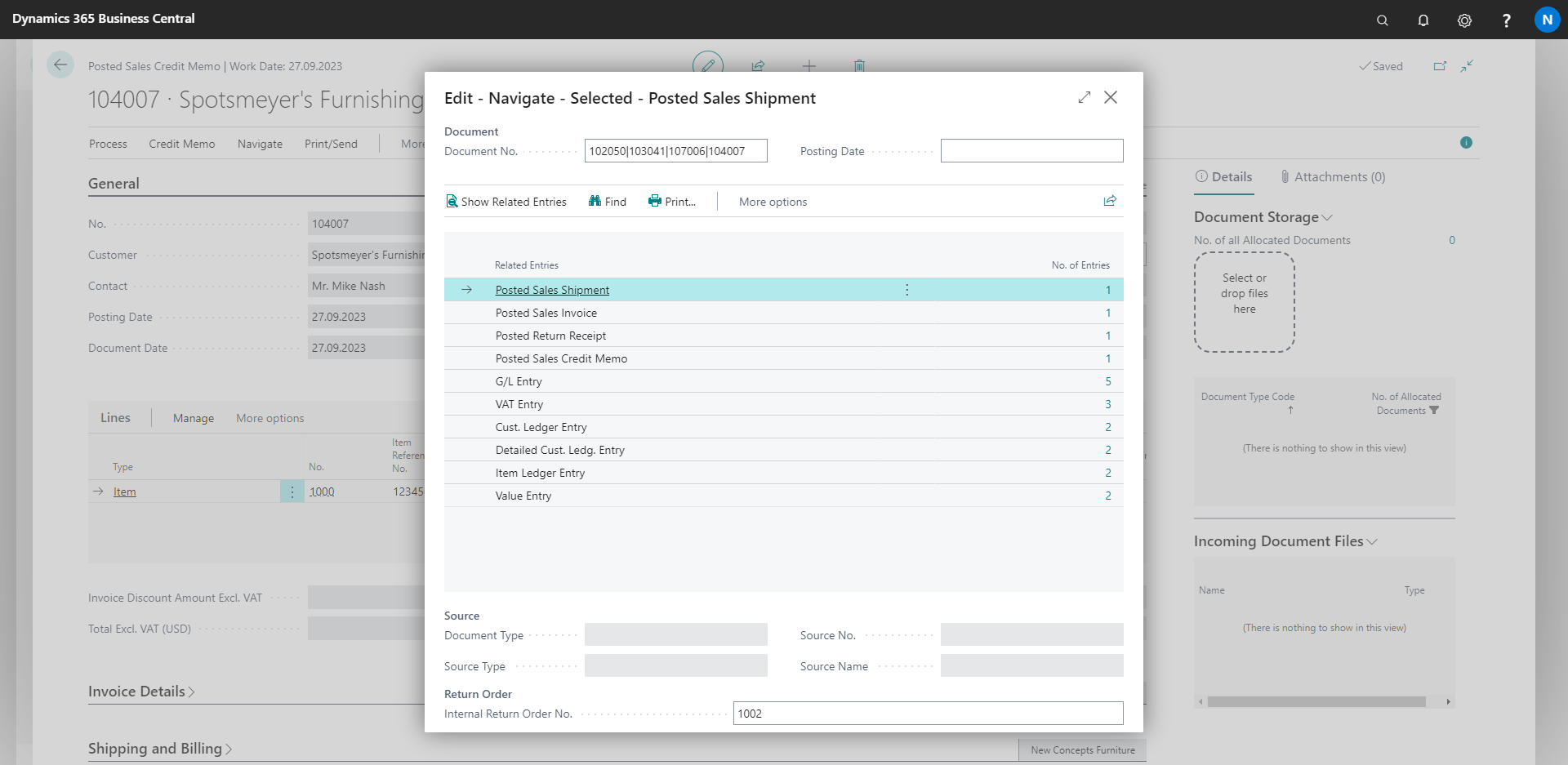Select the Cust. Ledger Entry row
The height and width of the screenshot is (765, 1568).
click(x=783, y=427)
